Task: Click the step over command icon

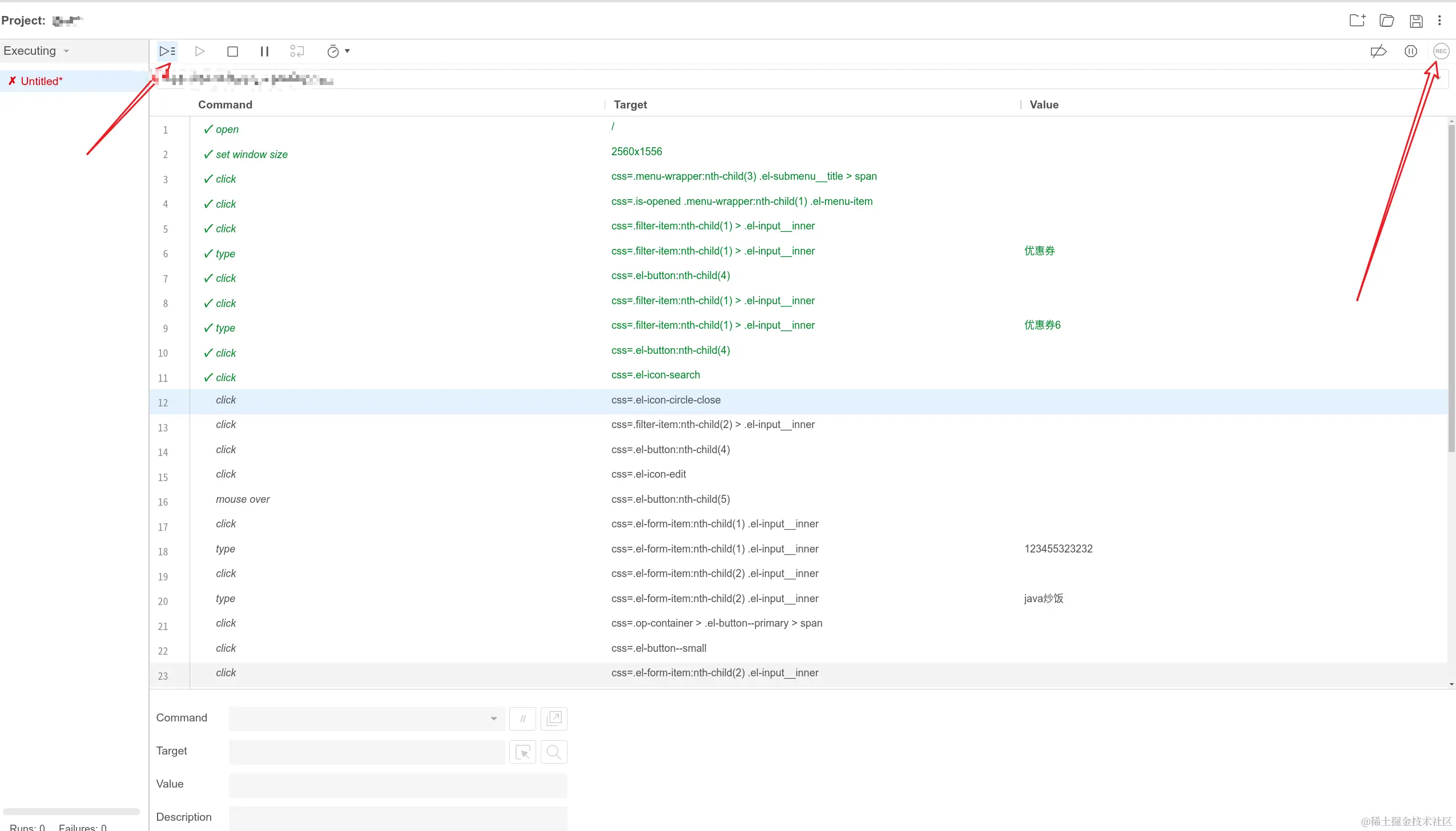Action: [297, 51]
